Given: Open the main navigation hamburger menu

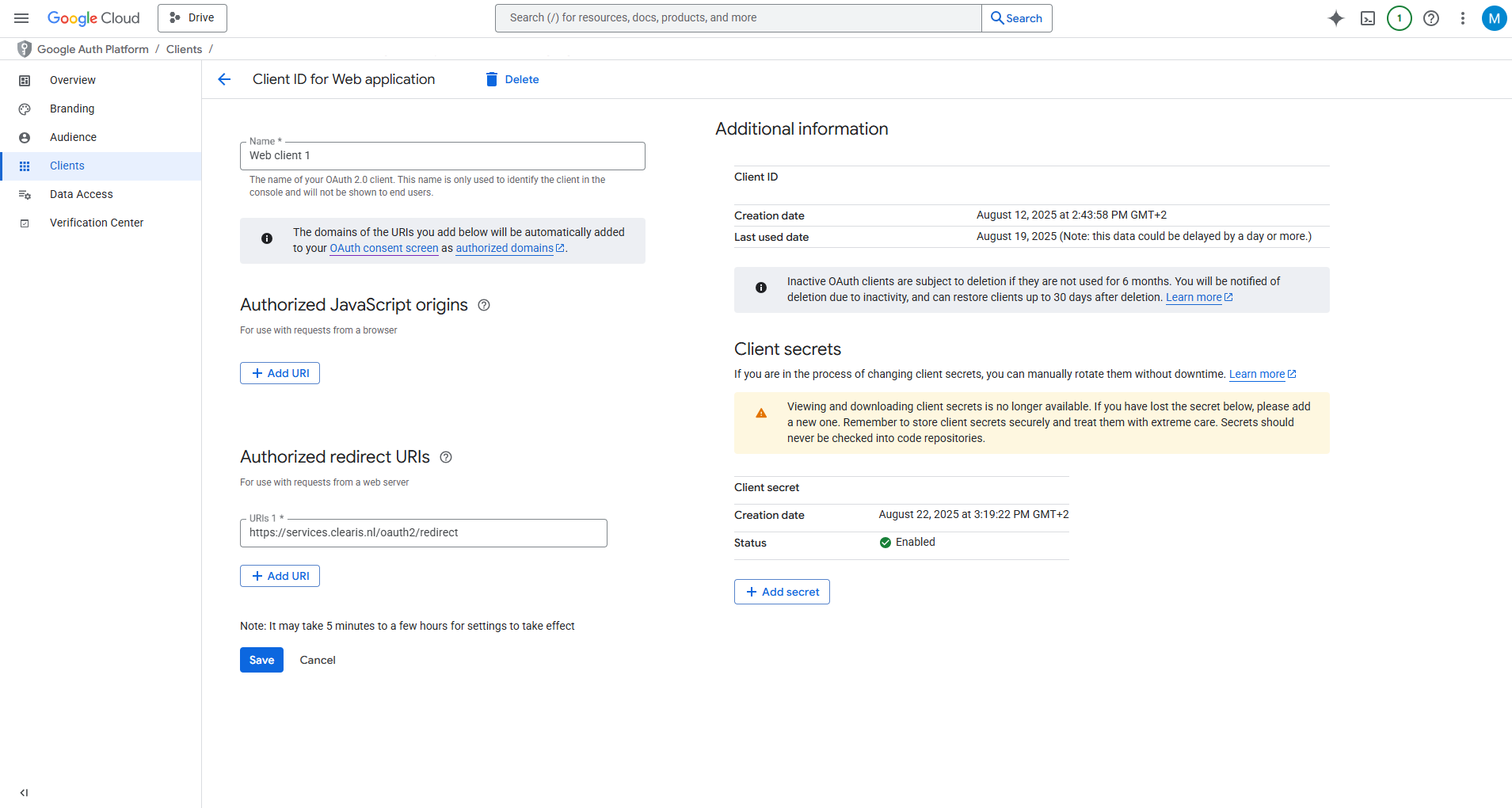Looking at the screenshot, I should point(21,18).
